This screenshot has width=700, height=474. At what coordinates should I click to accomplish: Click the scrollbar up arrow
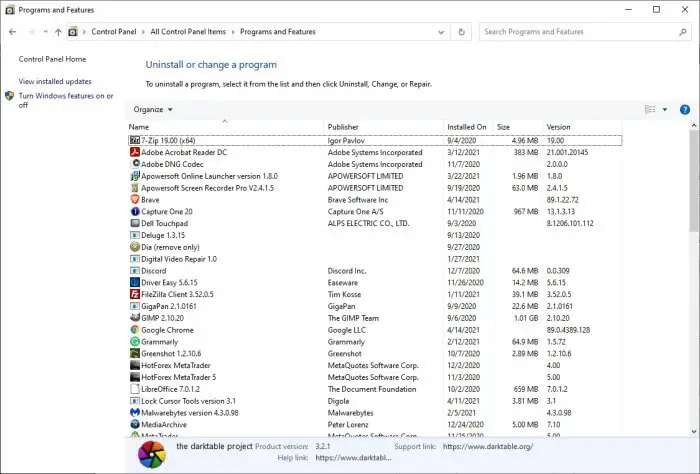(693, 126)
